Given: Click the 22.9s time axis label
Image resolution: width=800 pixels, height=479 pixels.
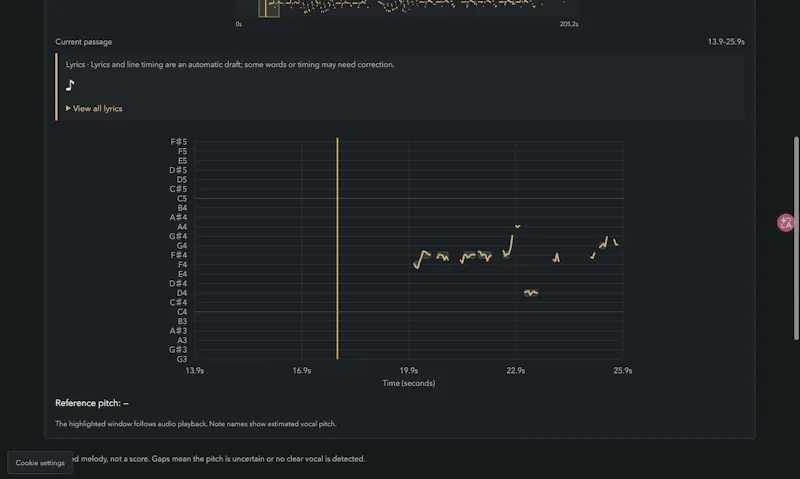Looking at the screenshot, I should pyautogui.click(x=515, y=371).
